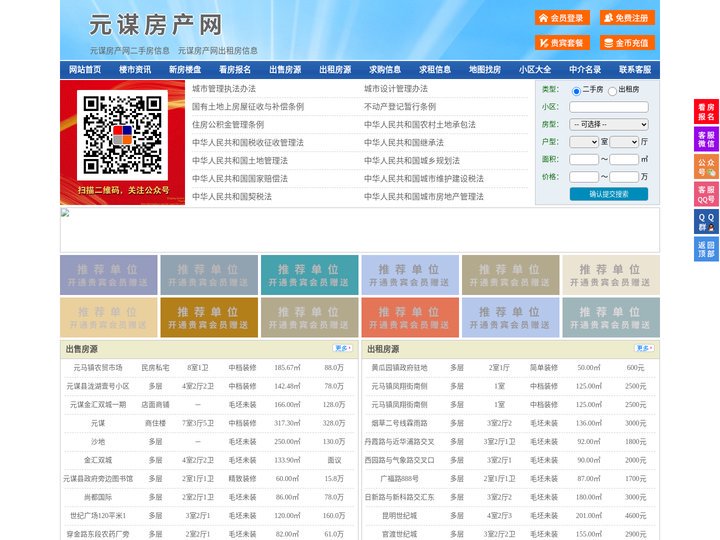Viewport: 720px width, 540px height.
Task: Open 昆明世纪城 rental listing
Action: [x=399, y=516]
